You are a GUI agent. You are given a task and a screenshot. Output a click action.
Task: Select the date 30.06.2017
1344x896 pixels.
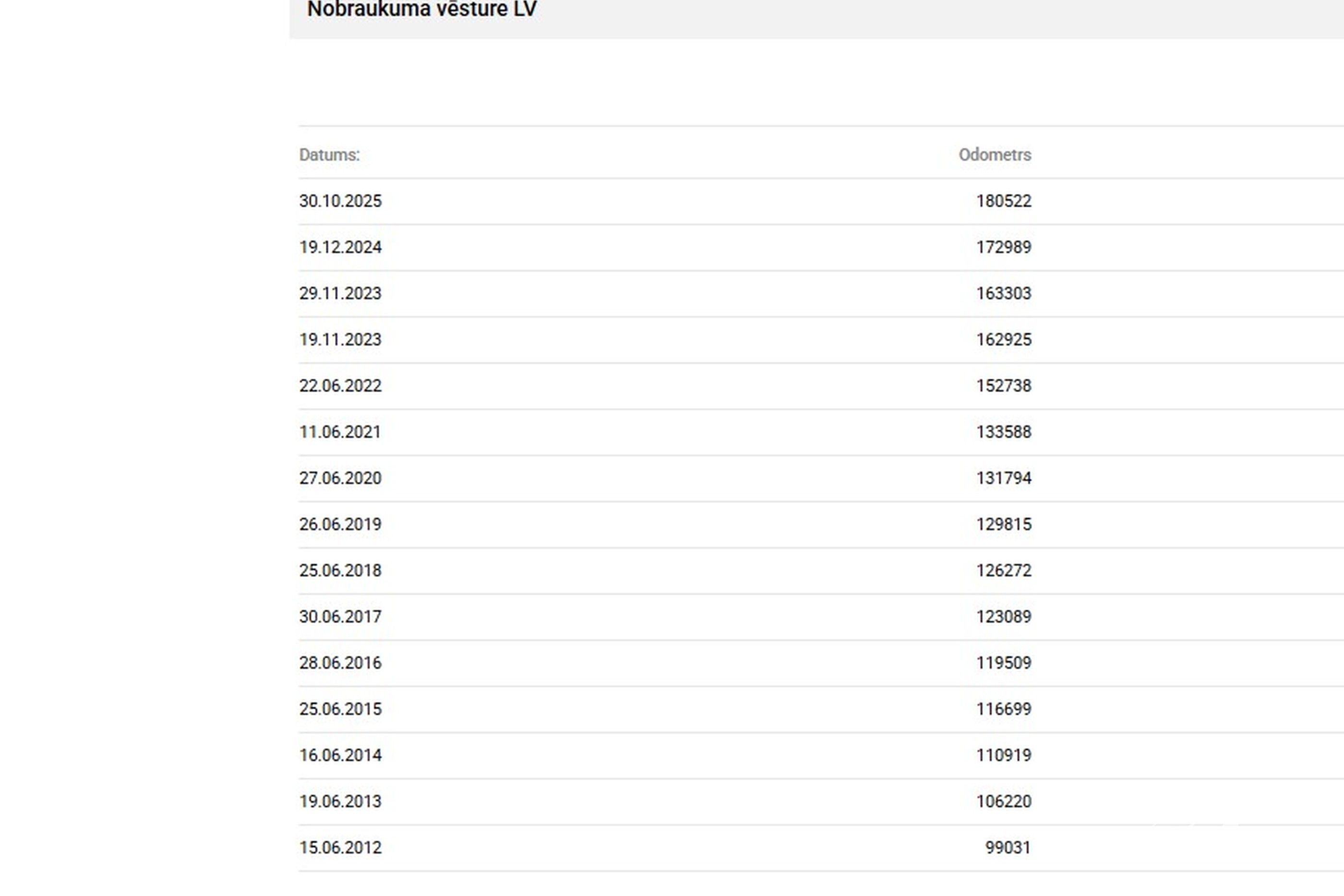point(340,617)
